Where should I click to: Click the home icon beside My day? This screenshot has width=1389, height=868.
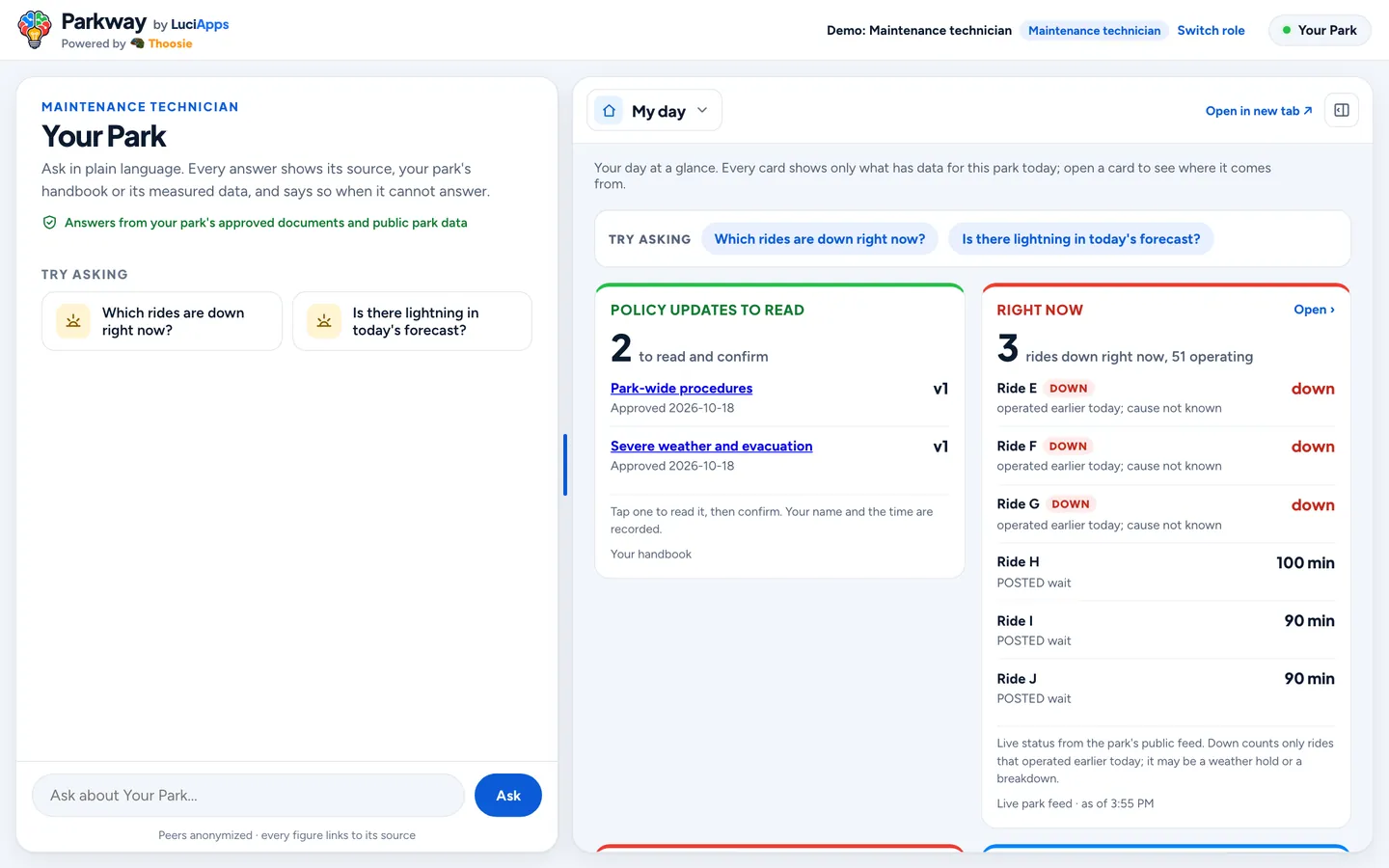609,111
